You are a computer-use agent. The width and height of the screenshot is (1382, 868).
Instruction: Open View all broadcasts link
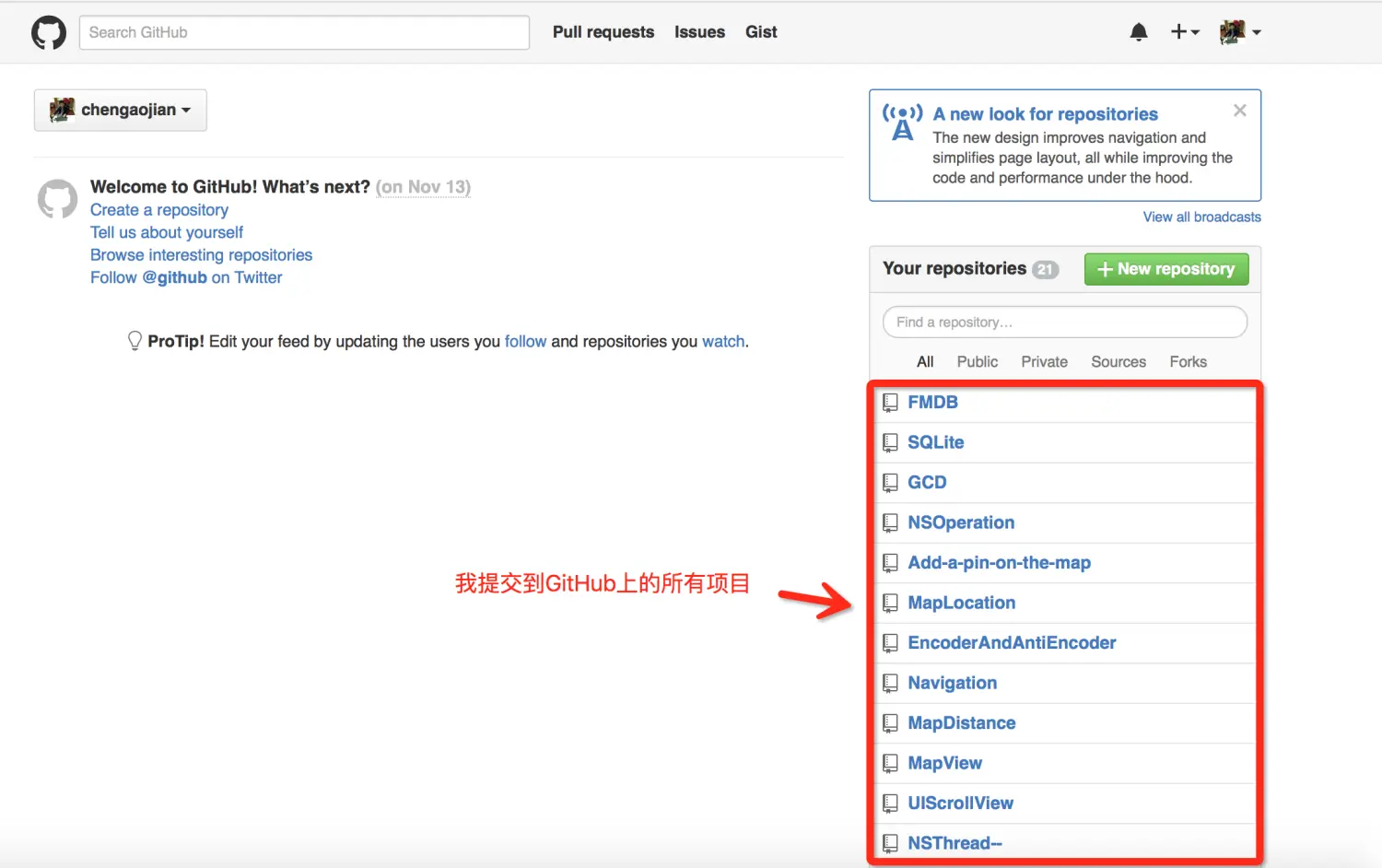pos(1202,217)
